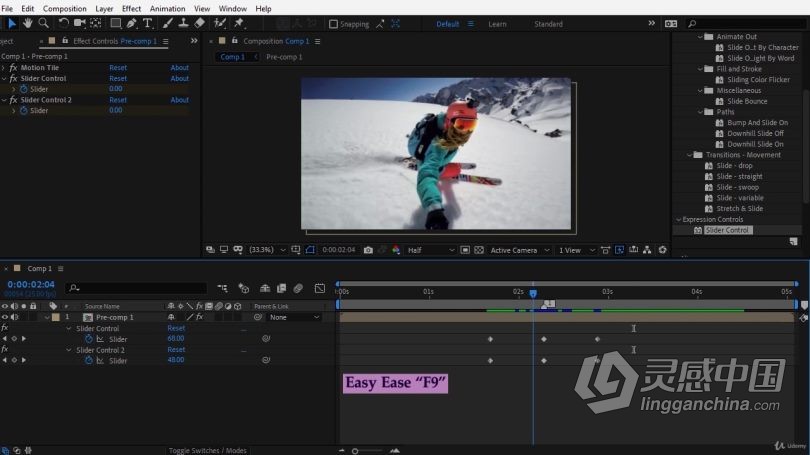Select the Rectangle shape tool
The width and height of the screenshot is (810, 455).
(x=115, y=23)
